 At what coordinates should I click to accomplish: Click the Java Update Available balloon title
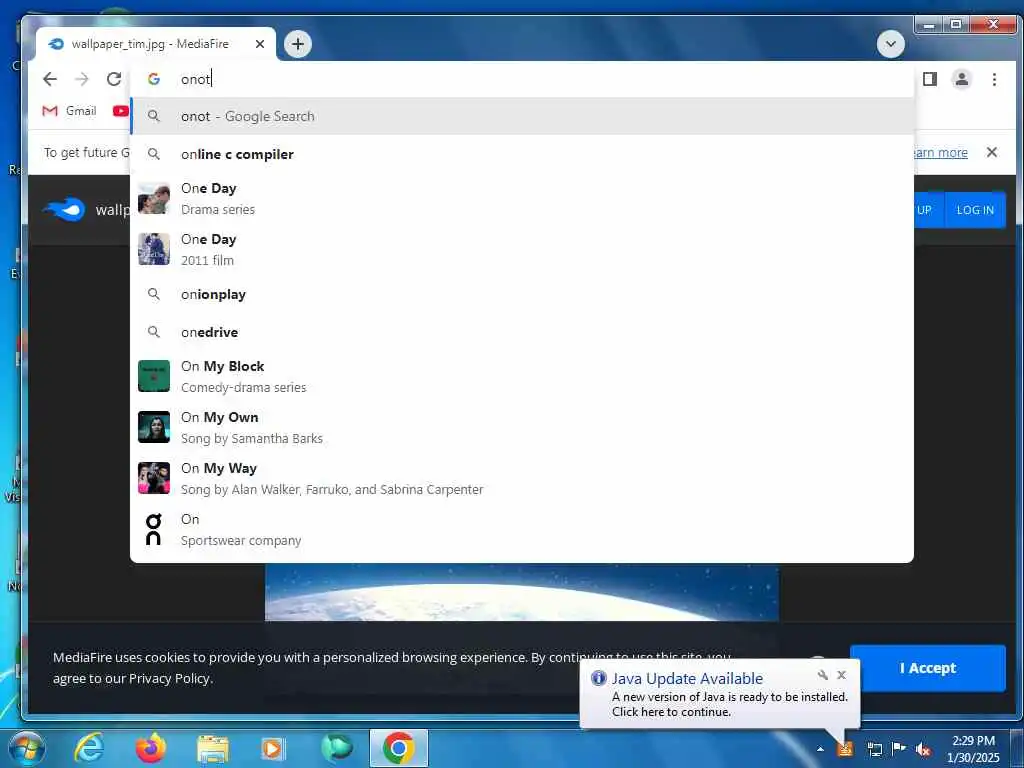click(687, 679)
